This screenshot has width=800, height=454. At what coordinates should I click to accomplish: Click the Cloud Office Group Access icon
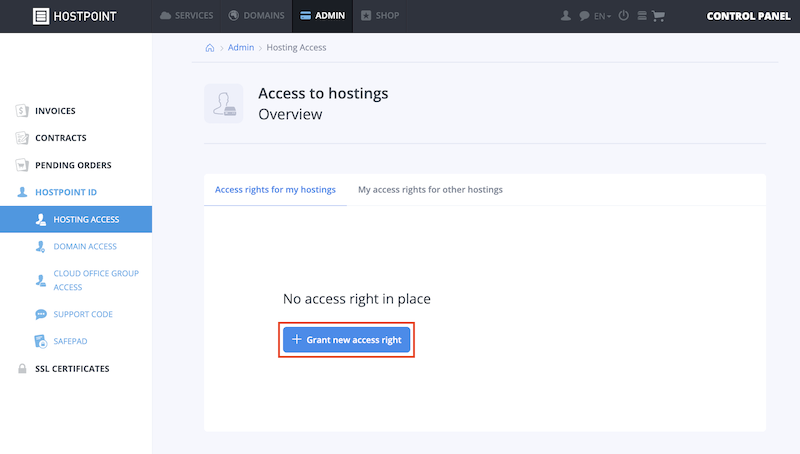click(41, 280)
